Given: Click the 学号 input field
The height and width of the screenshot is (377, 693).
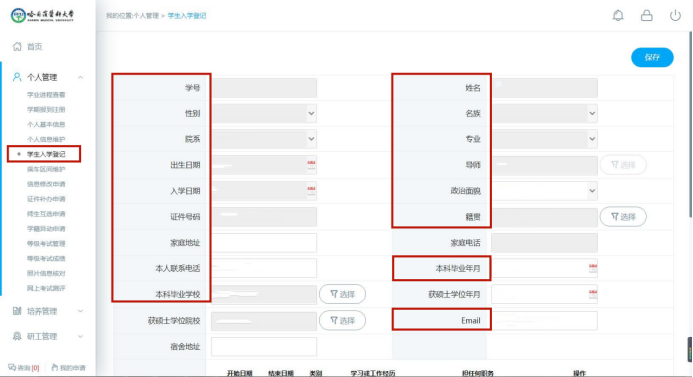Looking at the screenshot, I should (x=264, y=88).
